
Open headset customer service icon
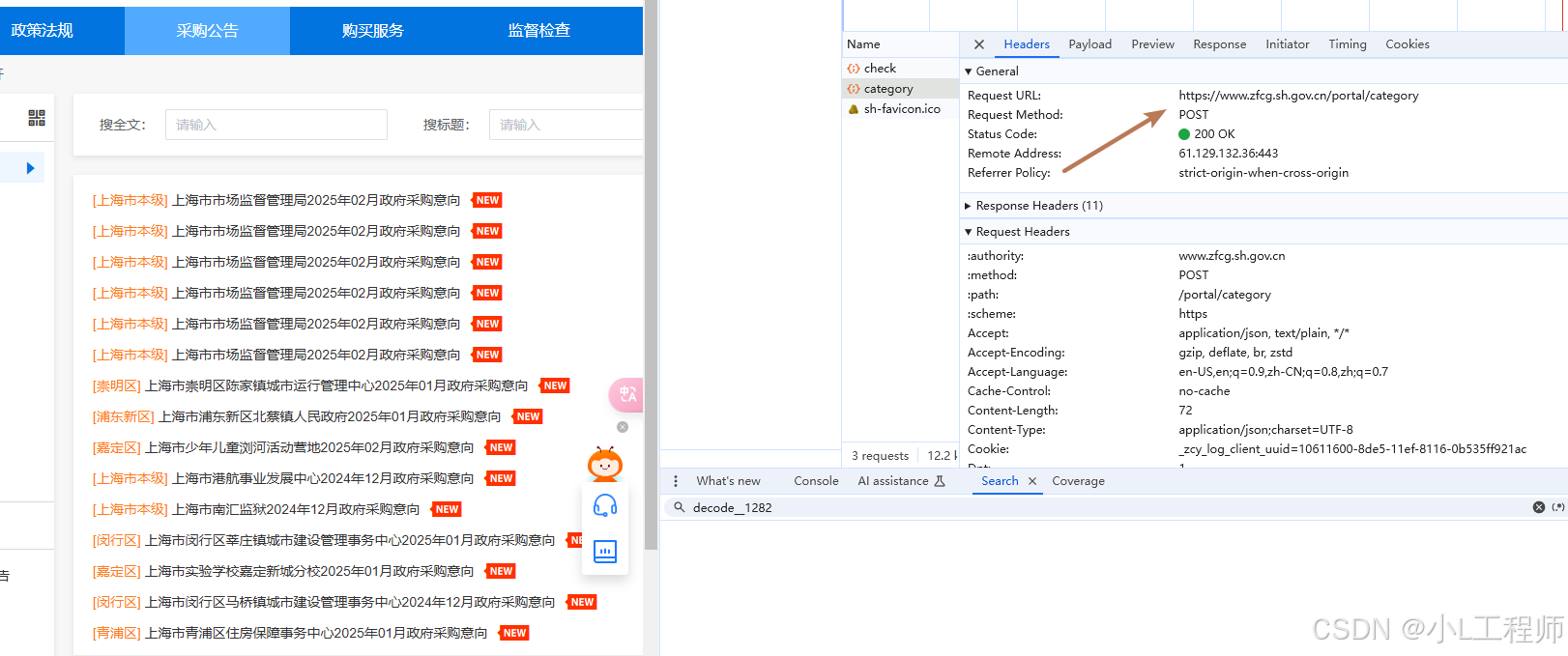point(605,505)
